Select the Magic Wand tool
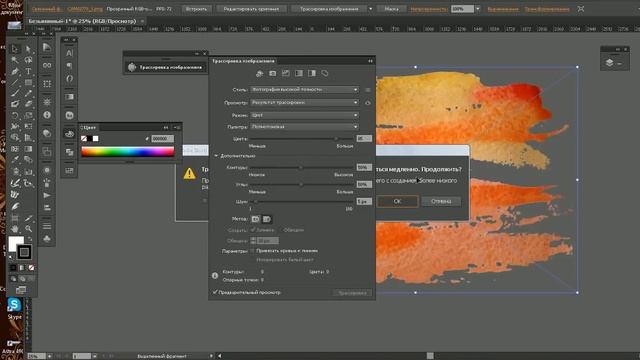 [x=15, y=60]
